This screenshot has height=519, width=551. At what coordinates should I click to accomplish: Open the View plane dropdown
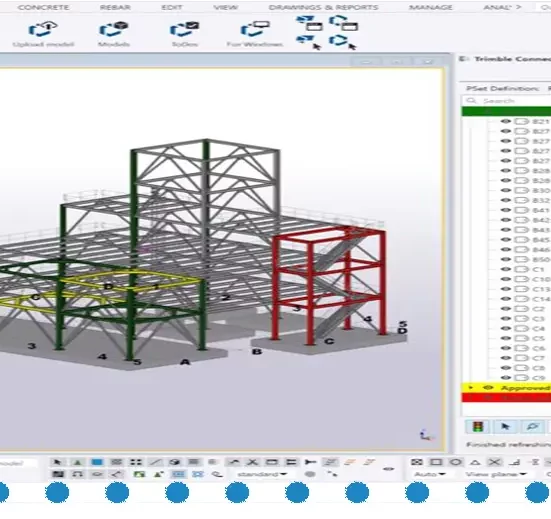click(x=496, y=474)
